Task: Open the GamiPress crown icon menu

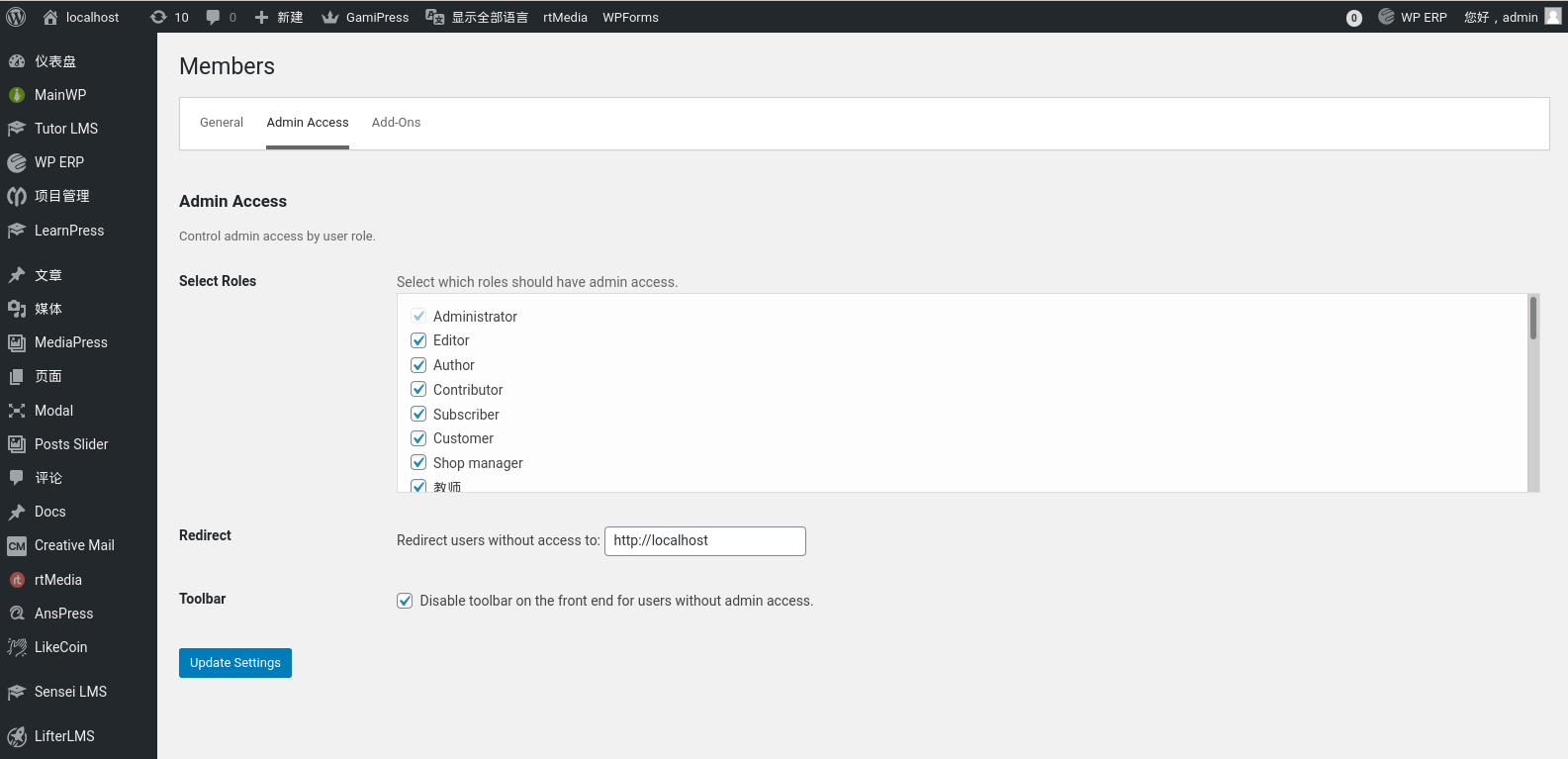Action: (330, 17)
